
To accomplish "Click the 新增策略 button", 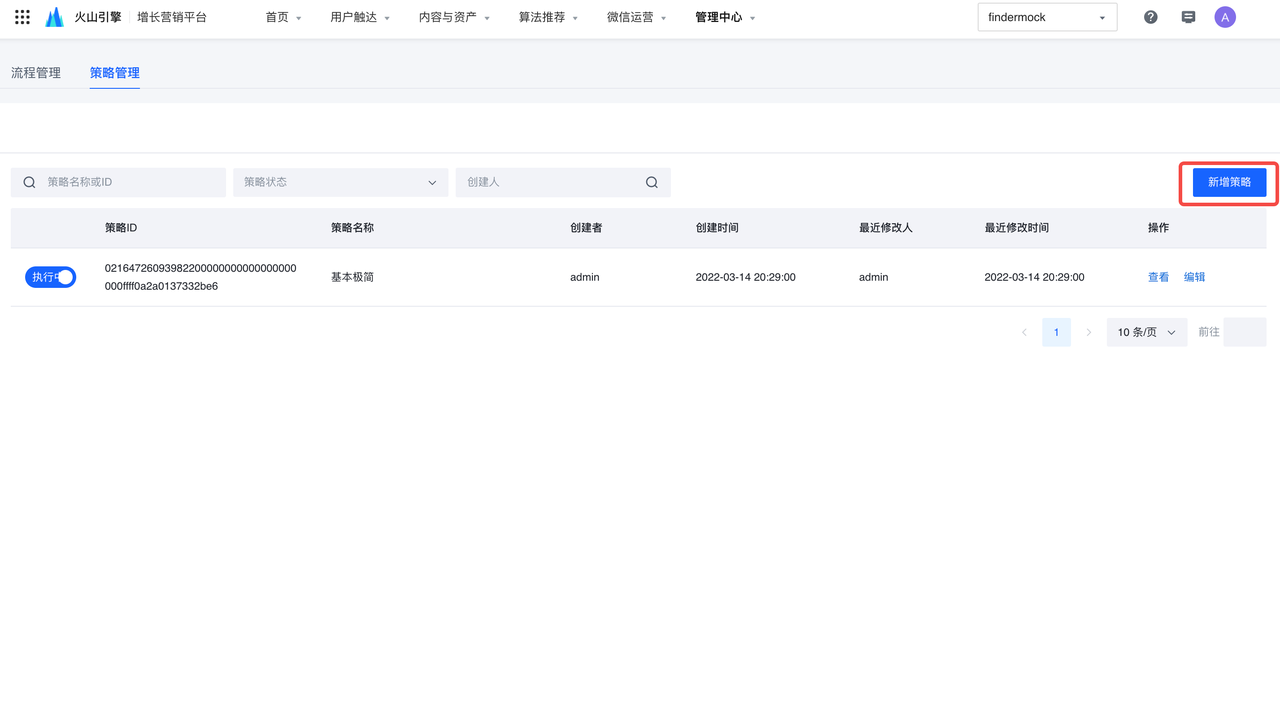I will tap(1229, 182).
